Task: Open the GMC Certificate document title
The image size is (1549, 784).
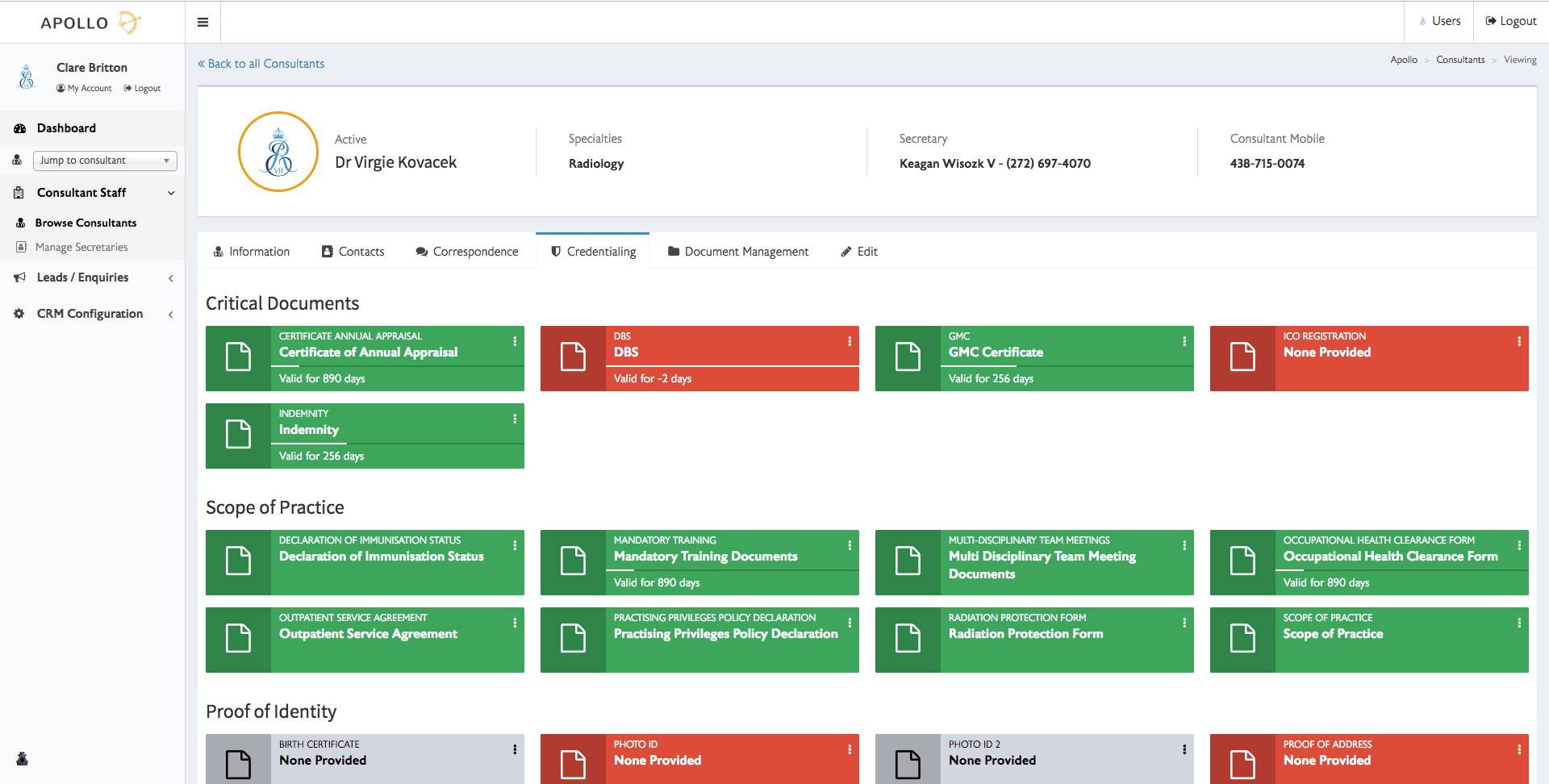Action: [996, 352]
